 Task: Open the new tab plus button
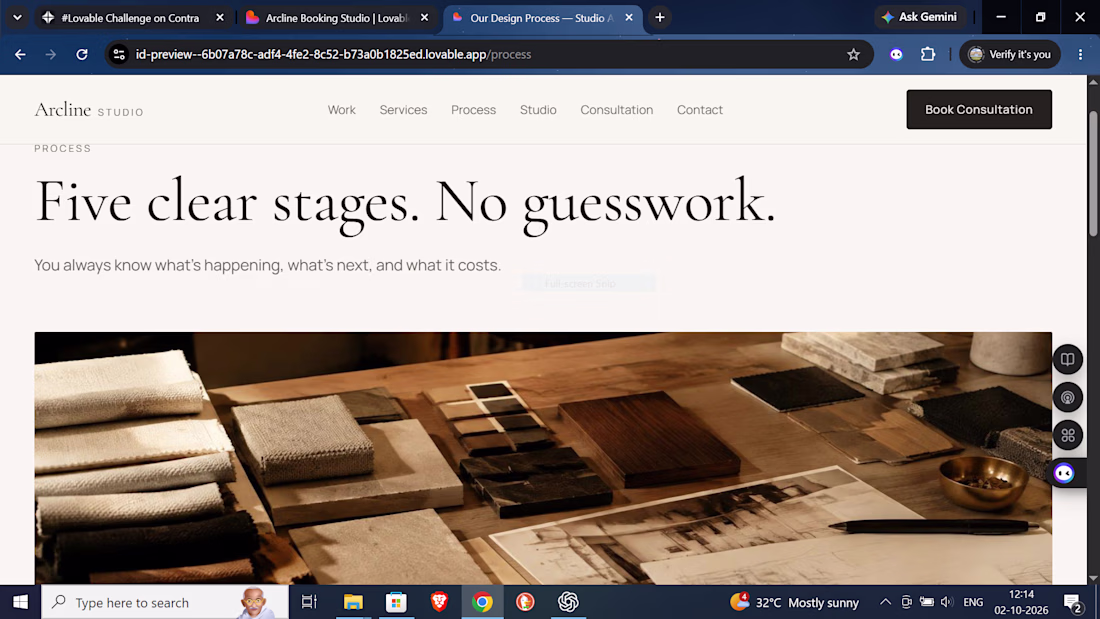[659, 18]
